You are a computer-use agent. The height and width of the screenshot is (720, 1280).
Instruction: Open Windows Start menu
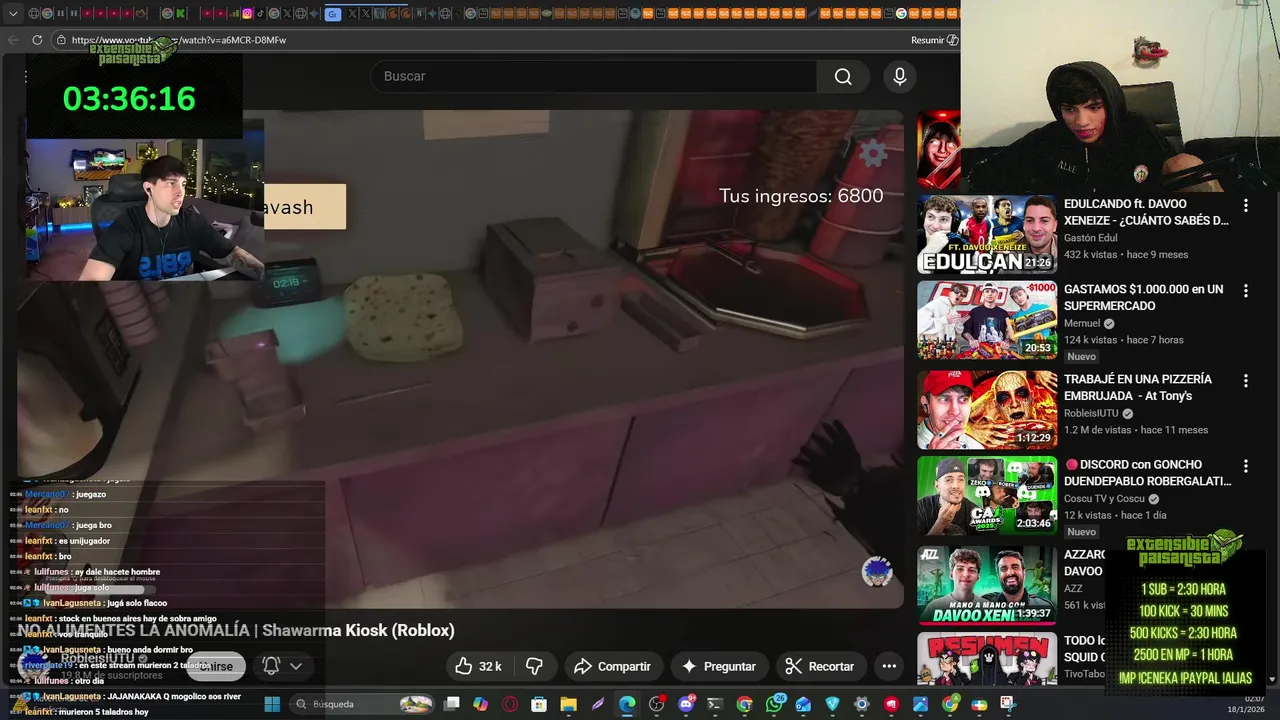click(272, 704)
